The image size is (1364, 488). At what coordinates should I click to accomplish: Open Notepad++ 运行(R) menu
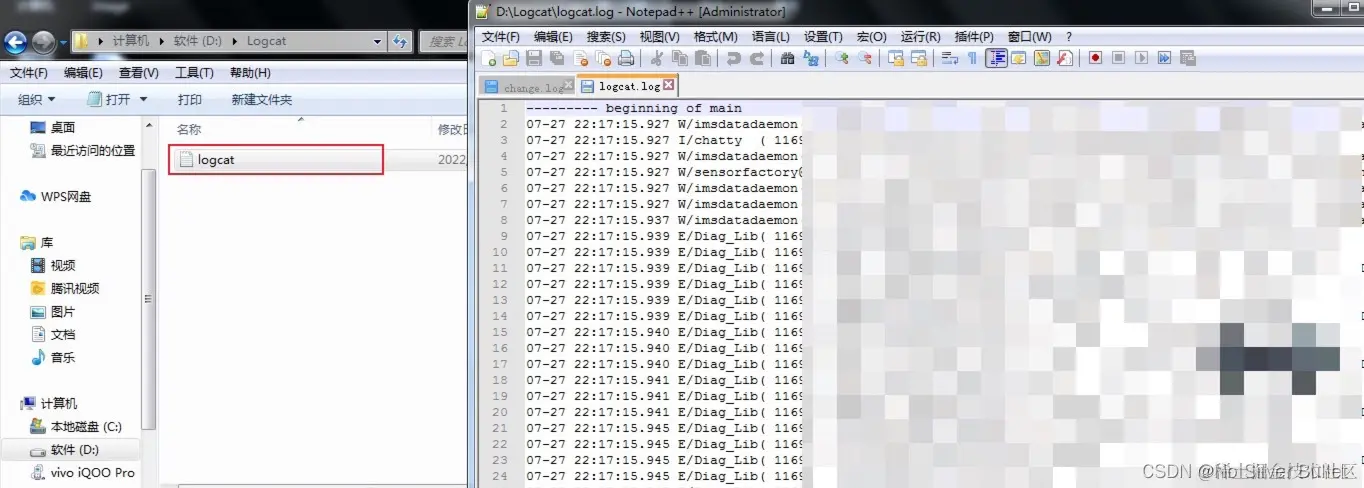(920, 37)
